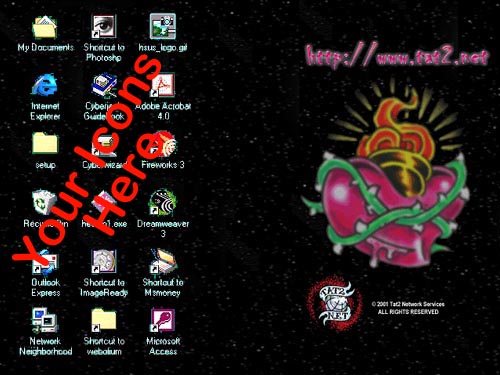The width and height of the screenshot is (500, 375).
Task: Open the Outlook Express icon
Action: pyautogui.click(x=45, y=262)
